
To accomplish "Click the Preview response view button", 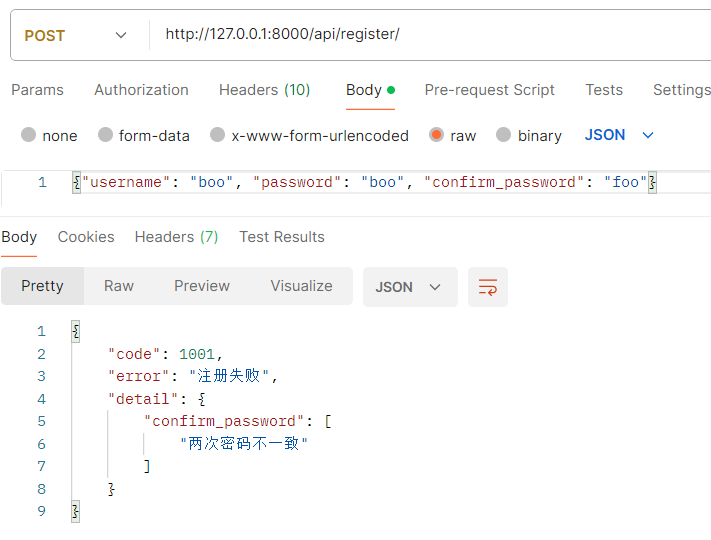I will tap(202, 286).
